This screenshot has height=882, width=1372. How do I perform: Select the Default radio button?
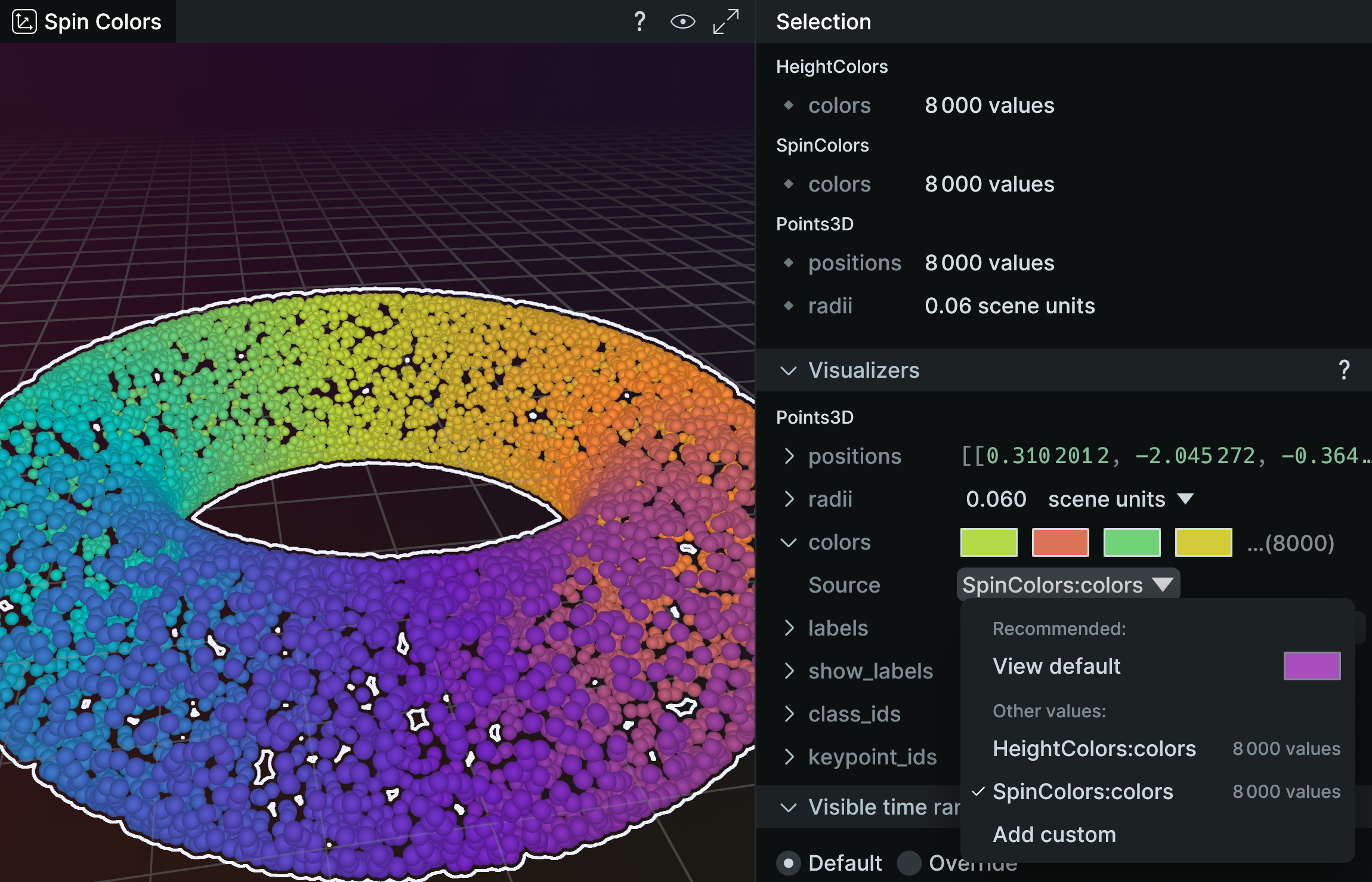click(x=789, y=863)
